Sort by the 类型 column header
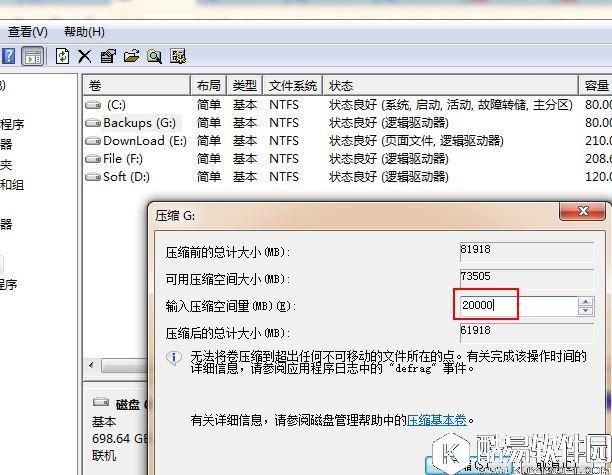The width and height of the screenshot is (612, 475). [244, 85]
